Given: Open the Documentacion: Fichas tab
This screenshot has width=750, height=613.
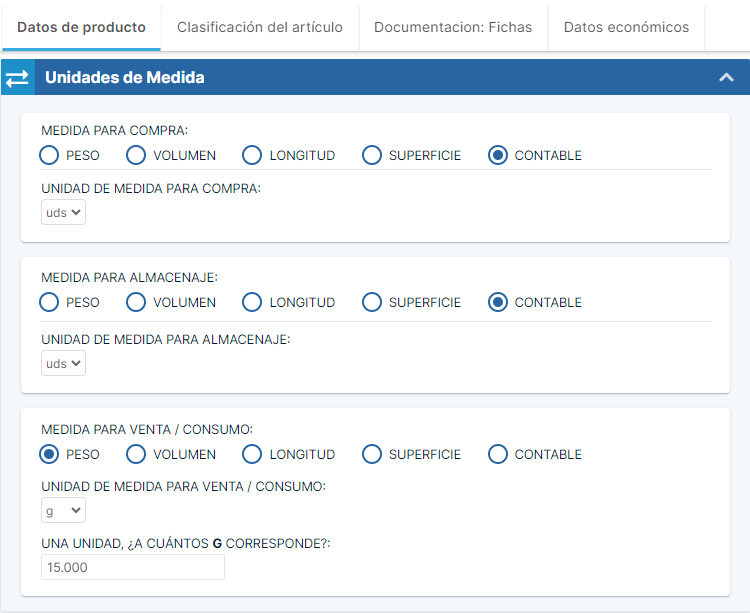Looking at the screenshot, I should coord(453,27).
